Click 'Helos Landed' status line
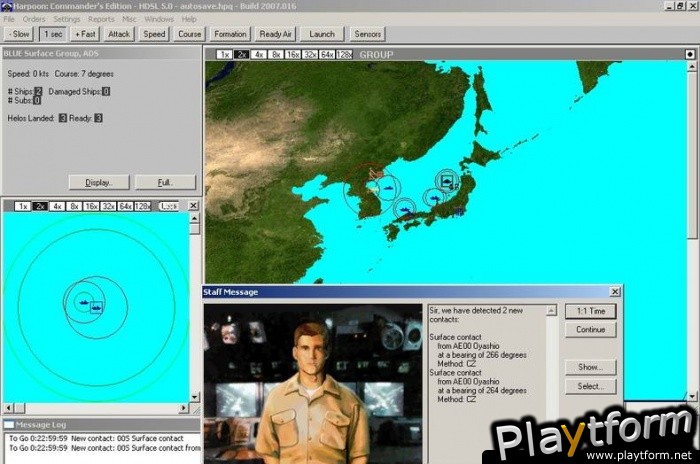Screen dimensions: 700x464 pyautogui.click(x=55, y=118)
